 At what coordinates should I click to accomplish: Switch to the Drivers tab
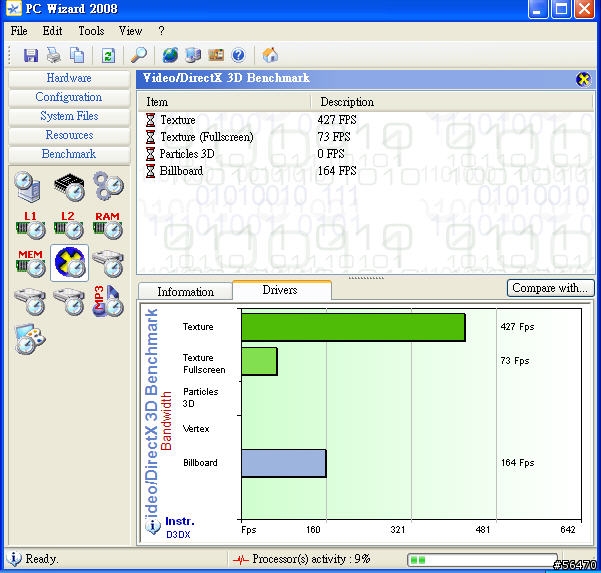point(282,290)
